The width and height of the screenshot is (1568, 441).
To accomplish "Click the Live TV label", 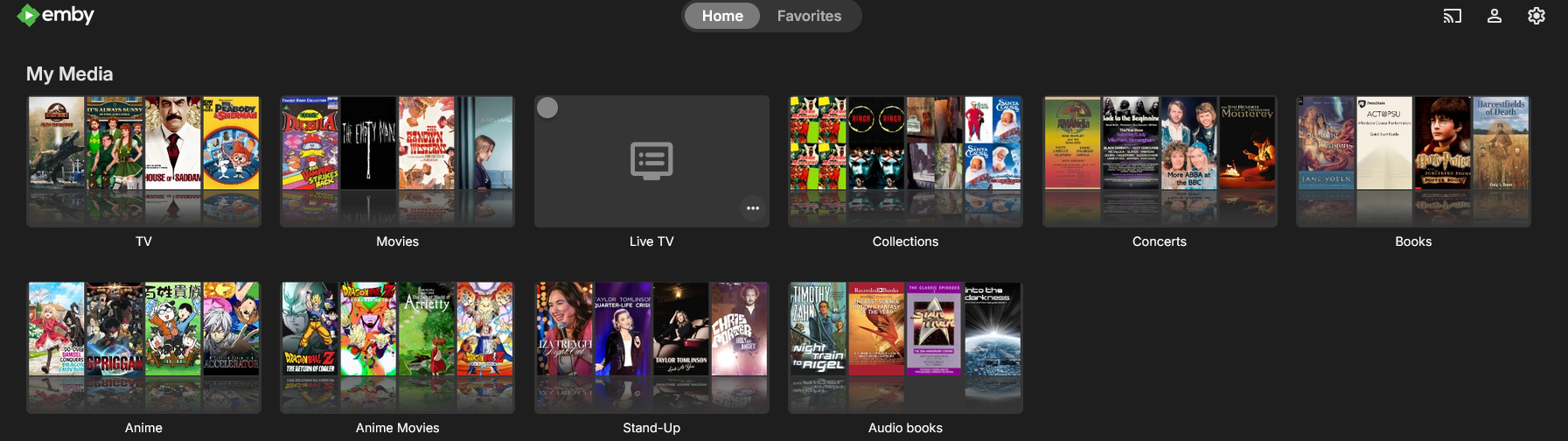I will point(652,241).
